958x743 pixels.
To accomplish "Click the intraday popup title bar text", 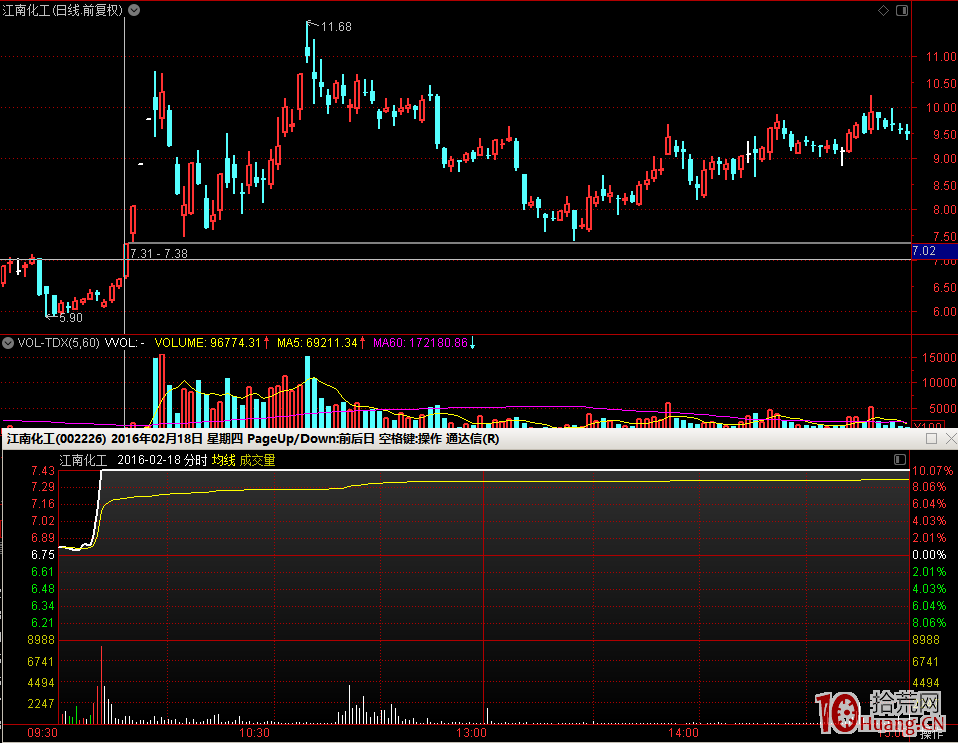I will [x=253, y=439].
